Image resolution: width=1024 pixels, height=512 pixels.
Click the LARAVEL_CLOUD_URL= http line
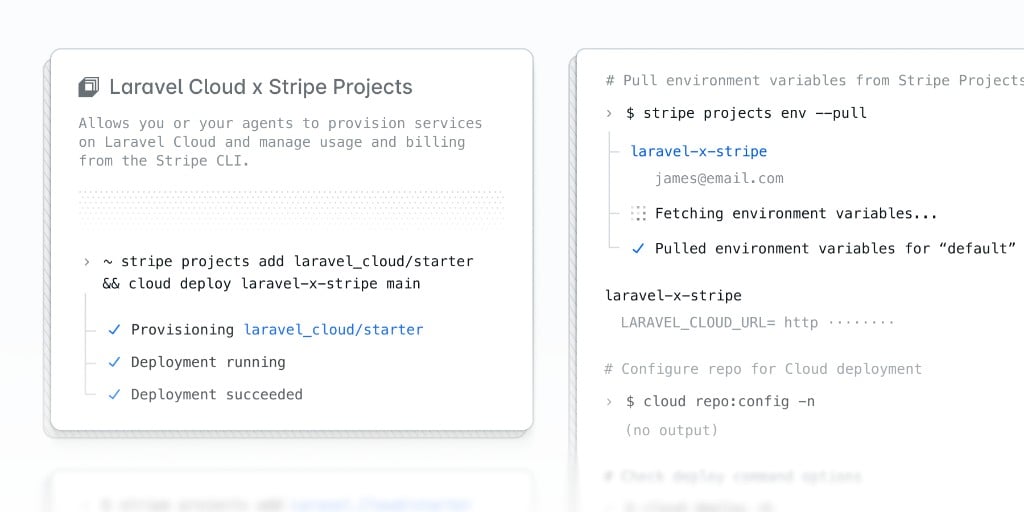[x=757, y=322]
